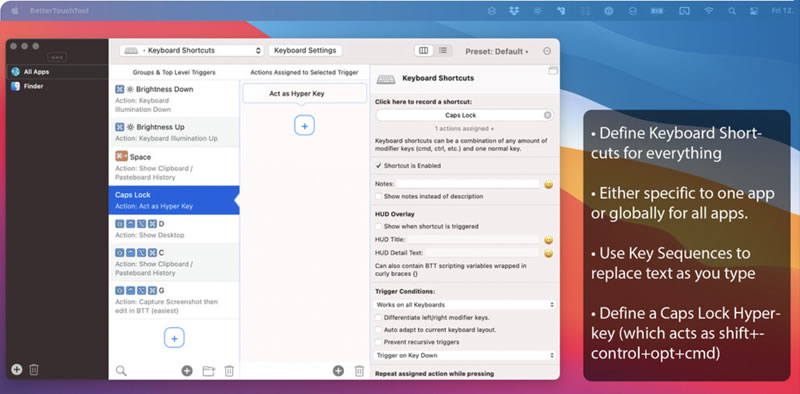
Task: Click the HUD Title text field
Action: [x=472, y=239]
